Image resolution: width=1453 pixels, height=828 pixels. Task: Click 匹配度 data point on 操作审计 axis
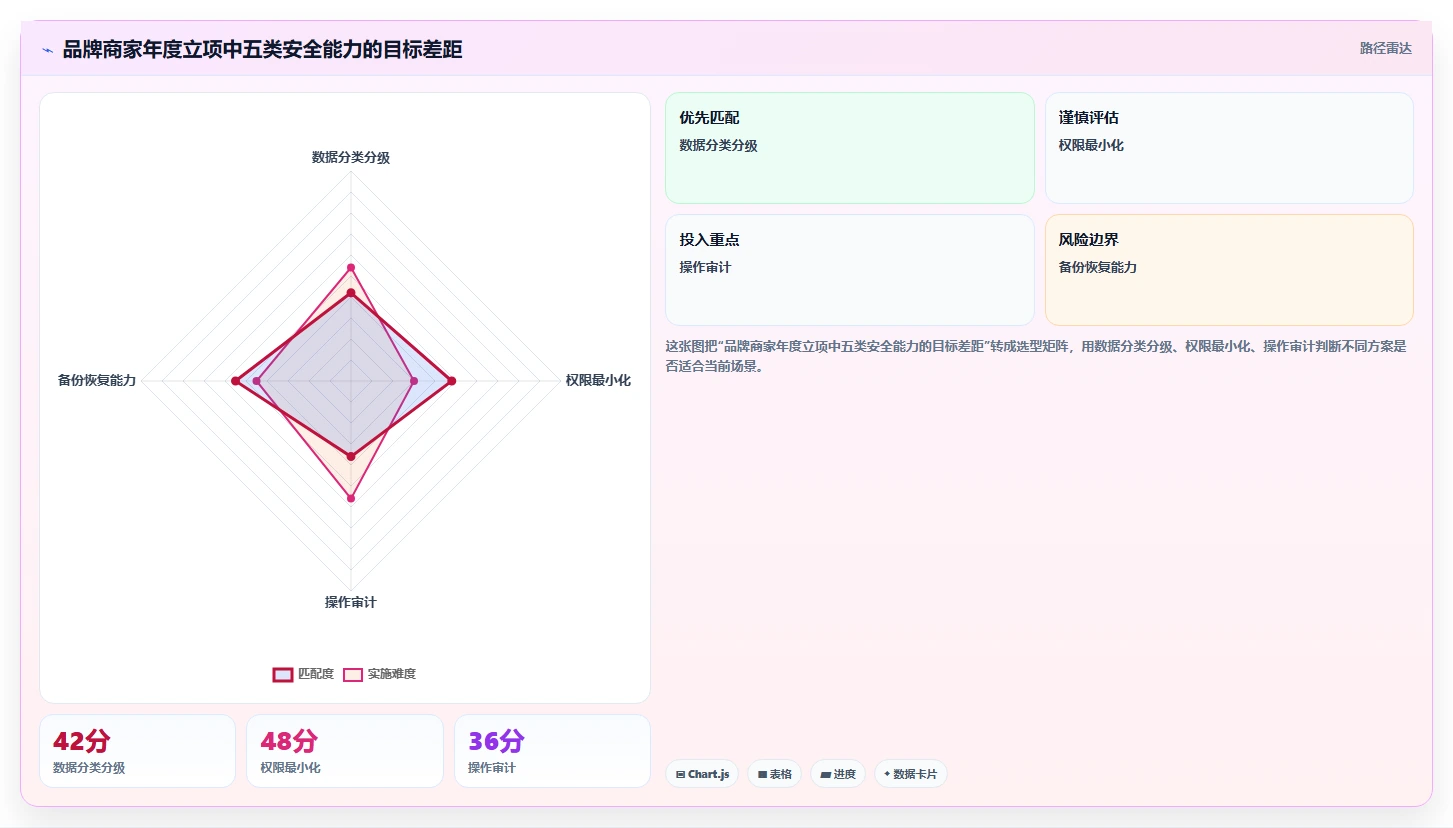point(351,456)
